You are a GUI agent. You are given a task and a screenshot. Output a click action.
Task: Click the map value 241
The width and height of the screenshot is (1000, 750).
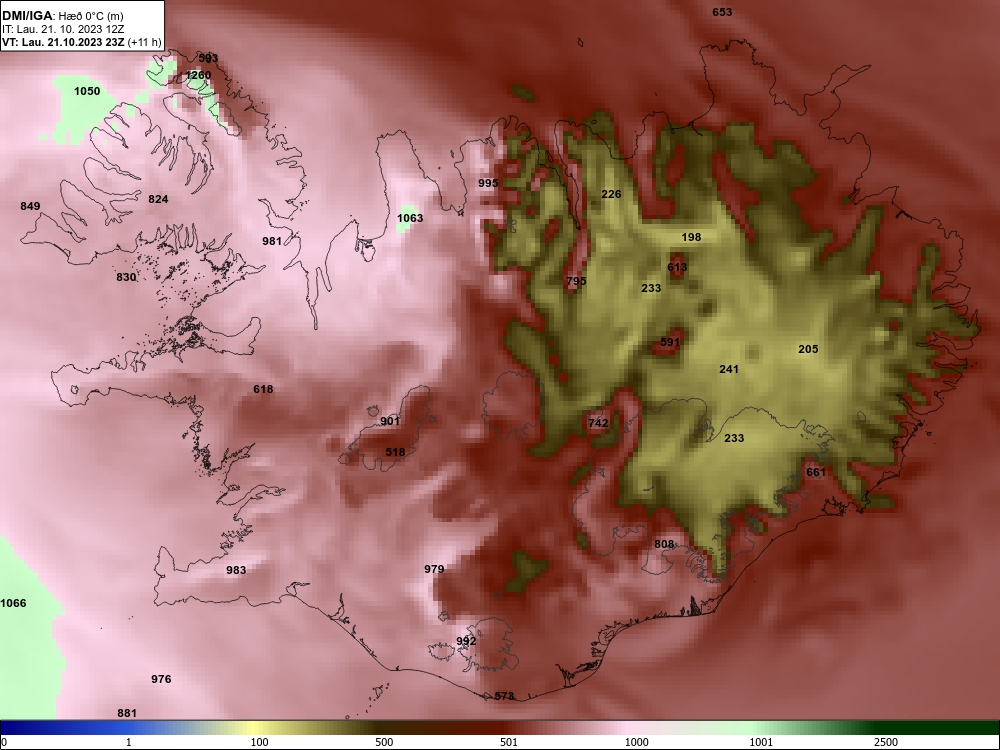pyautogui.click(x=729, y=369)
